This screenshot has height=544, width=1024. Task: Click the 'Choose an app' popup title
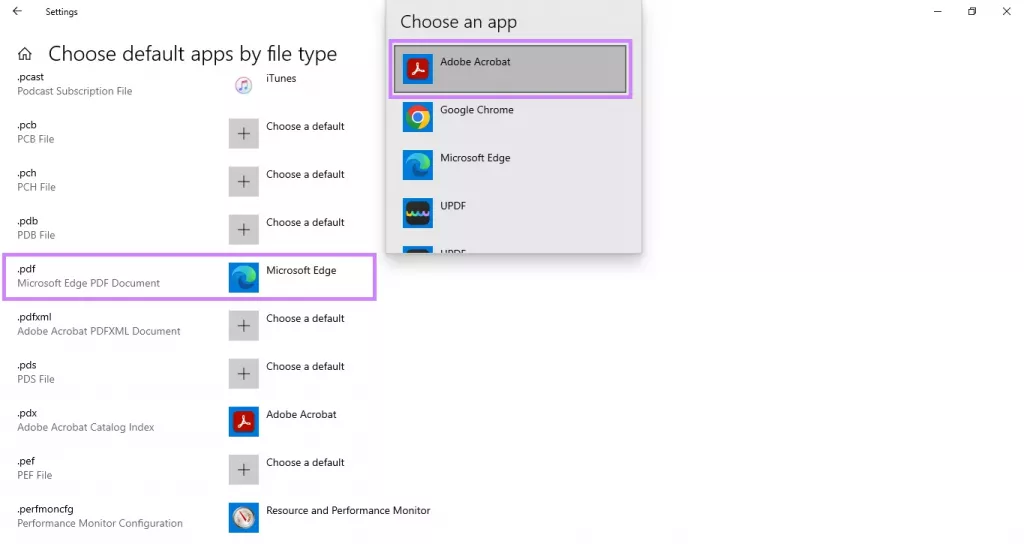pyautogui.click(x=458, y=22)
